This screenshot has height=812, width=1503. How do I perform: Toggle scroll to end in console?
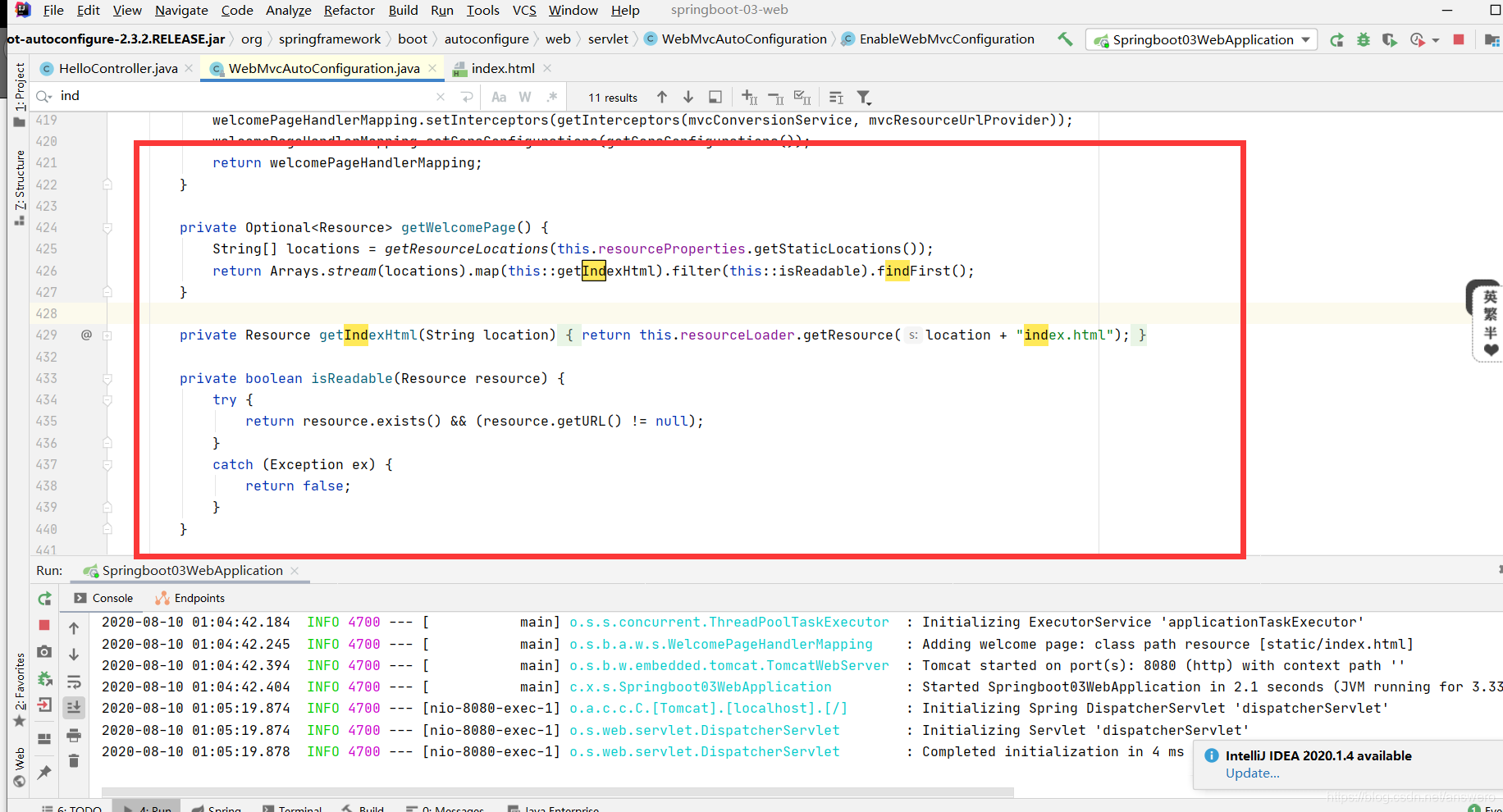pos(74,707)
